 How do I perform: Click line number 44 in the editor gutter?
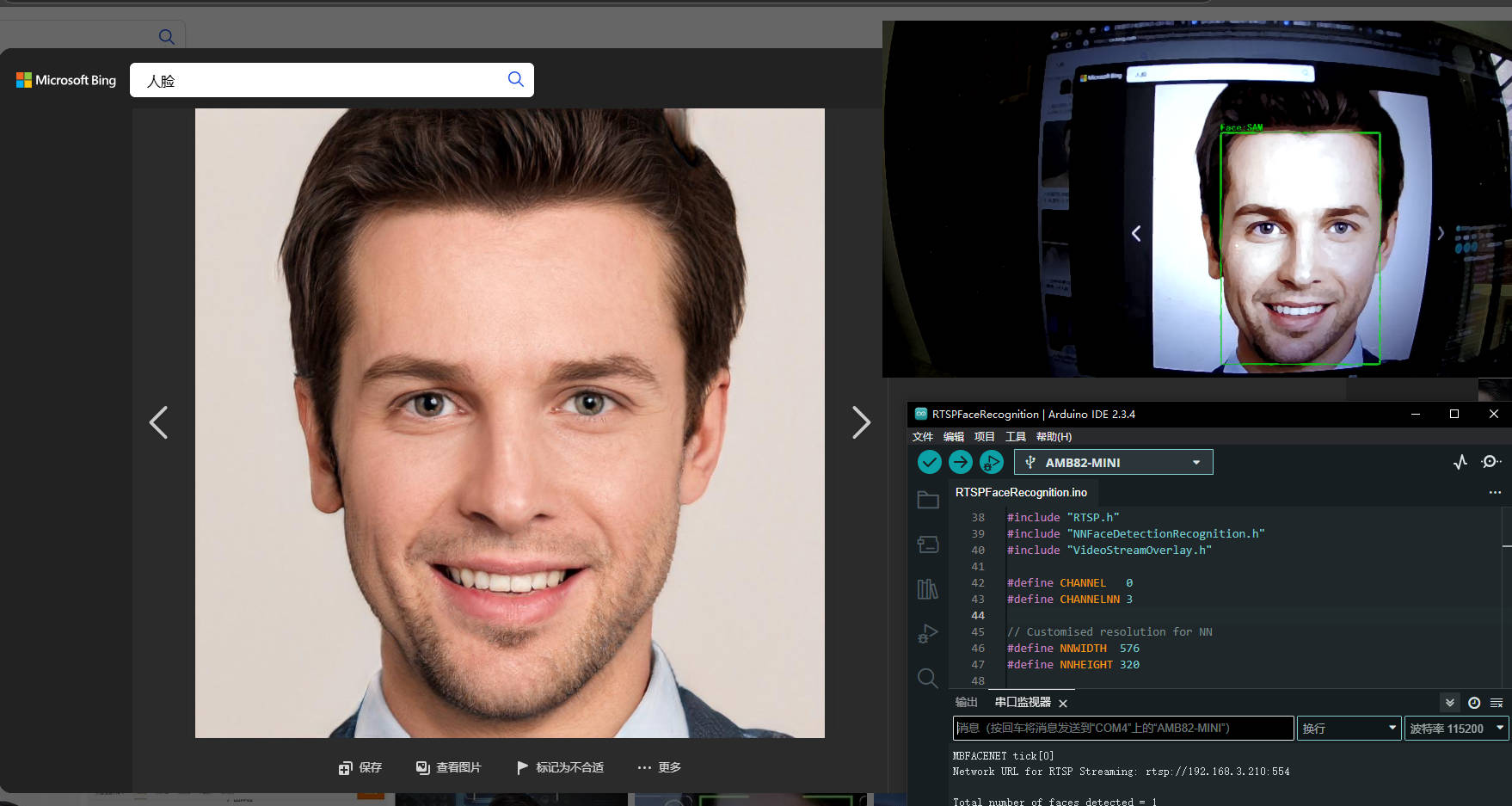pyautogui.click(x=978, y=616)
